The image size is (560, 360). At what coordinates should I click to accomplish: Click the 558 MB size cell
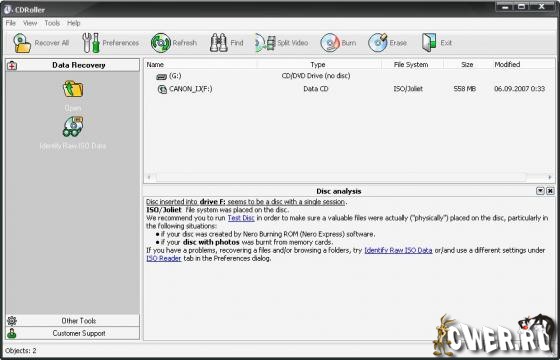click(x=464, y=89)
